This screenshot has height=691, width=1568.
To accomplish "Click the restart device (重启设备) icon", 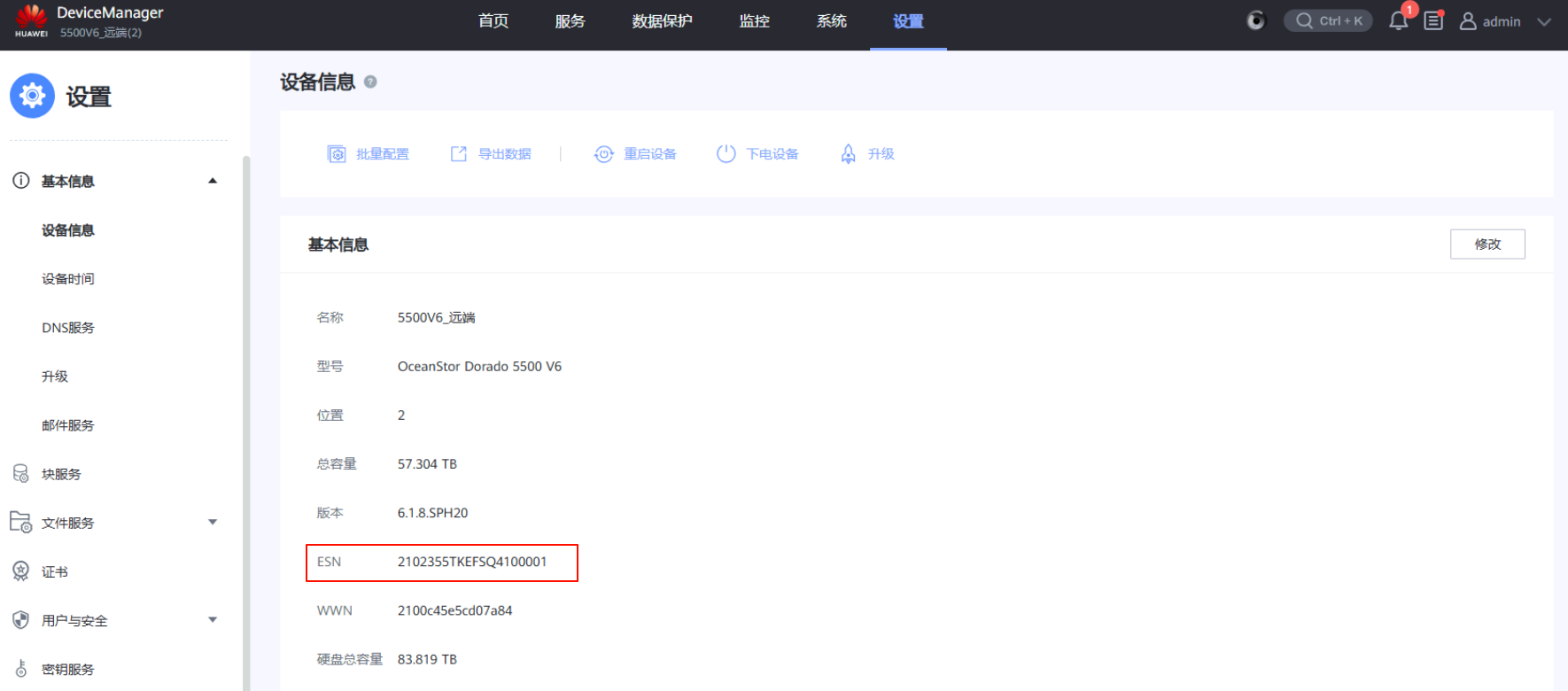I will click(x=603, y=154).
